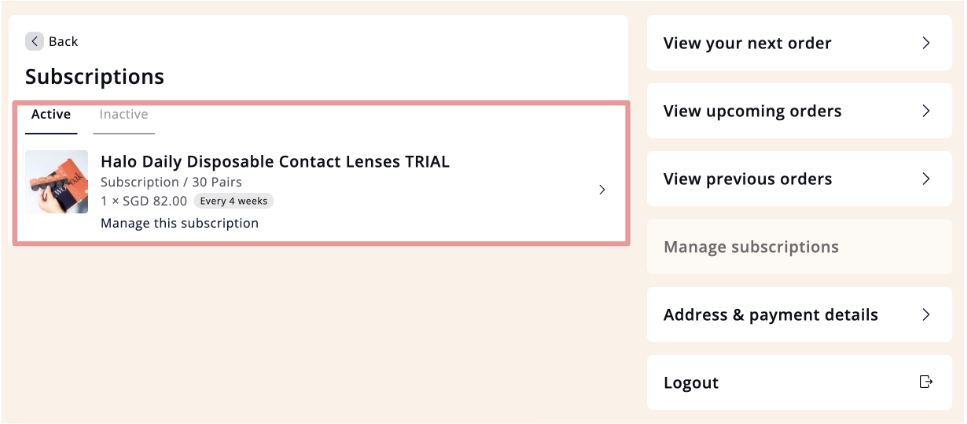Click the Every 4 weeks badge
This screenshot has width=967, height=424.
click(234, 201)
